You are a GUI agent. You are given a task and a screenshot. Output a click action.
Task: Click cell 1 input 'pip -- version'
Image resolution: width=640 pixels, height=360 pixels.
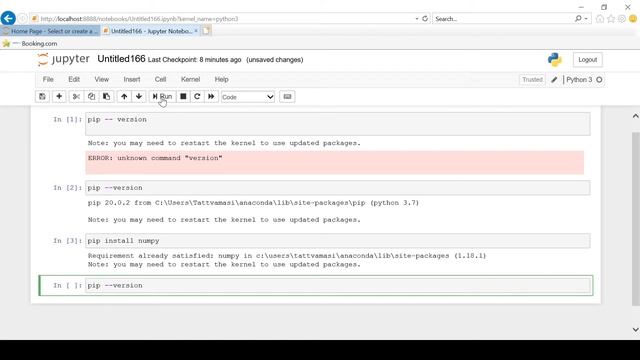point(338,124)
